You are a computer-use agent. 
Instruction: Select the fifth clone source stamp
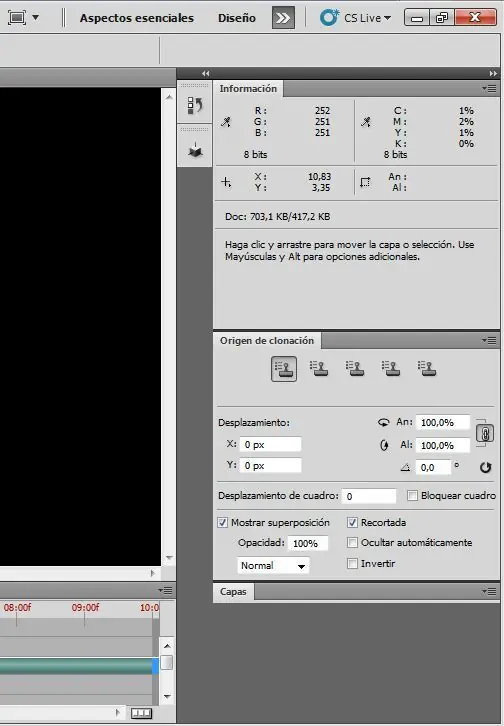[427, 369]
